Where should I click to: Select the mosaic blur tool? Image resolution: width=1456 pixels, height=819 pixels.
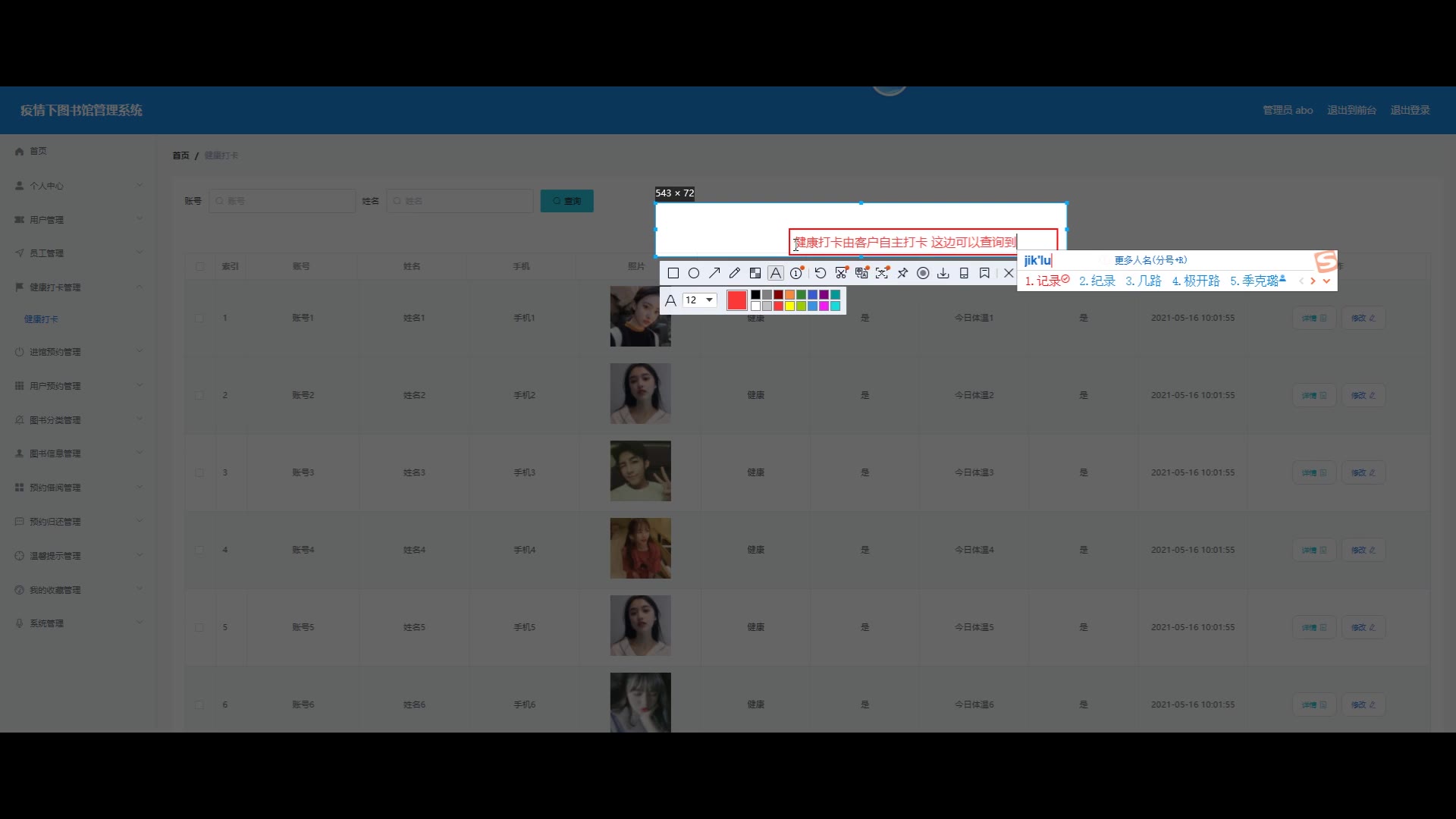point(755,273)
